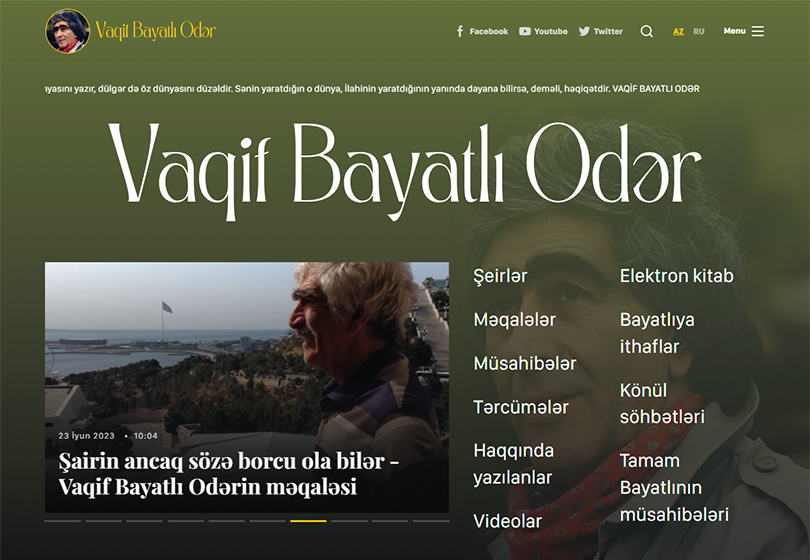Navigate to Tərcümələr

tap(520, 407)
